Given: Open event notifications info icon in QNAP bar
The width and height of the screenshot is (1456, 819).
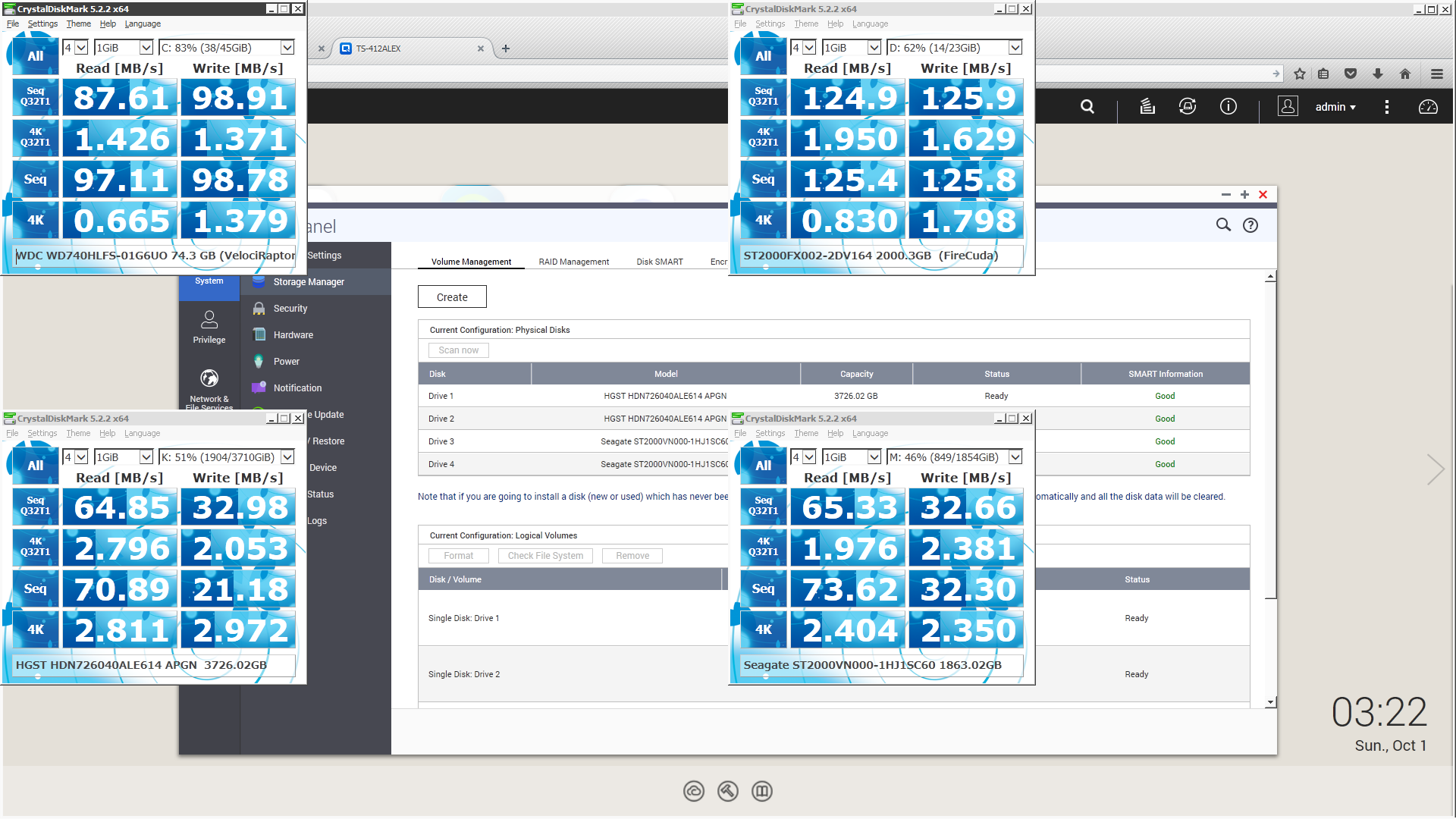Looking at the screenshot, I should coord(1228,107).
